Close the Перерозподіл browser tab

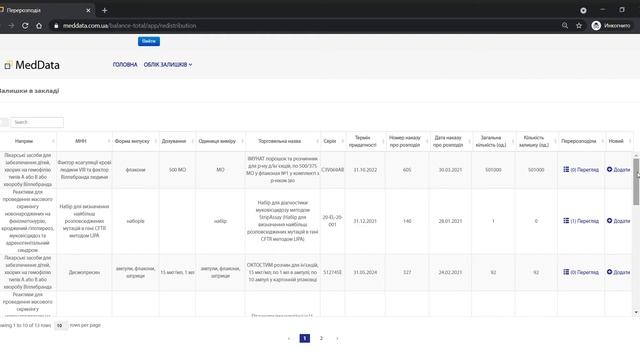point(88,10)
